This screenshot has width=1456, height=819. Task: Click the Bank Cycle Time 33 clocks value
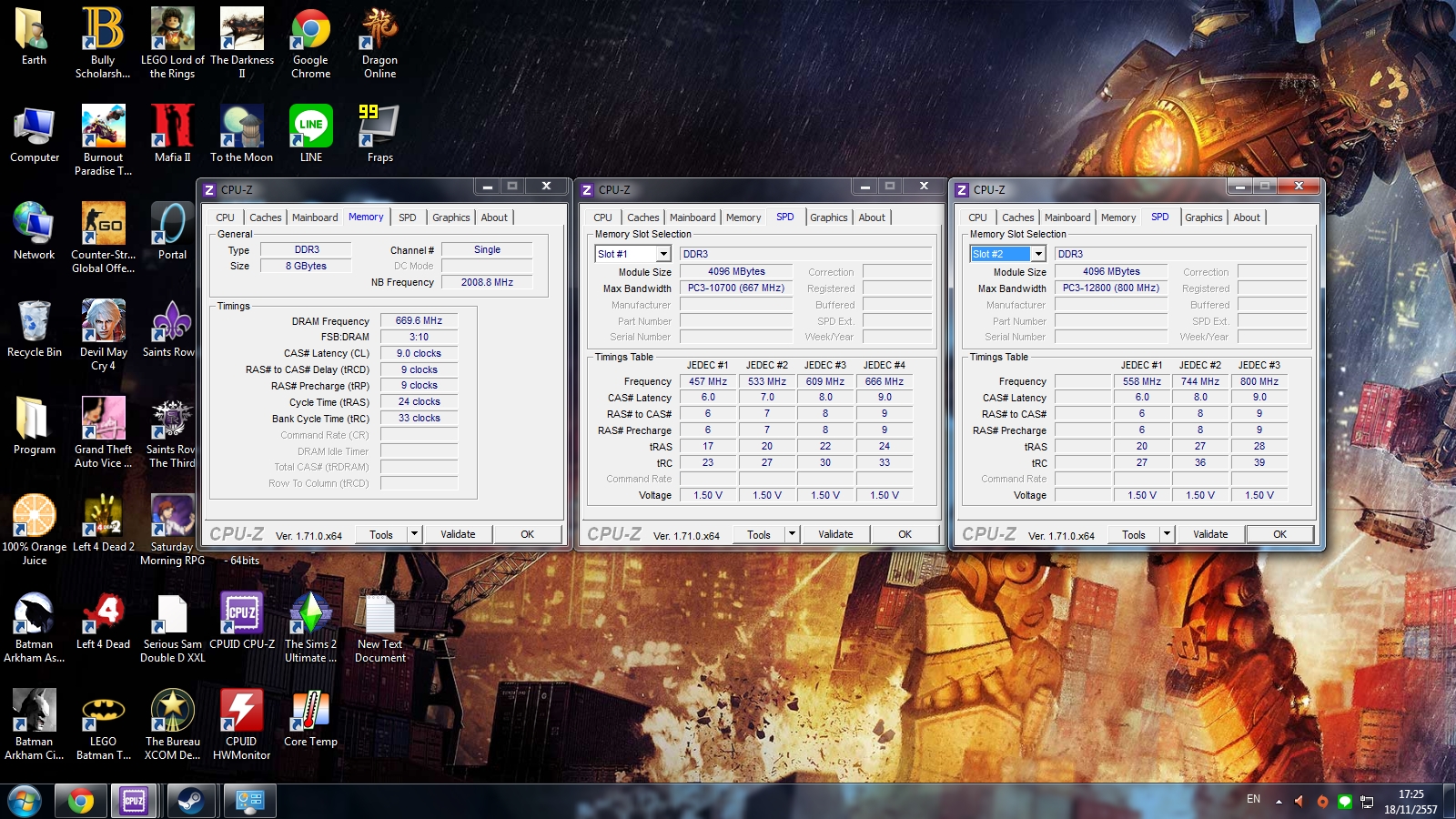419,418
